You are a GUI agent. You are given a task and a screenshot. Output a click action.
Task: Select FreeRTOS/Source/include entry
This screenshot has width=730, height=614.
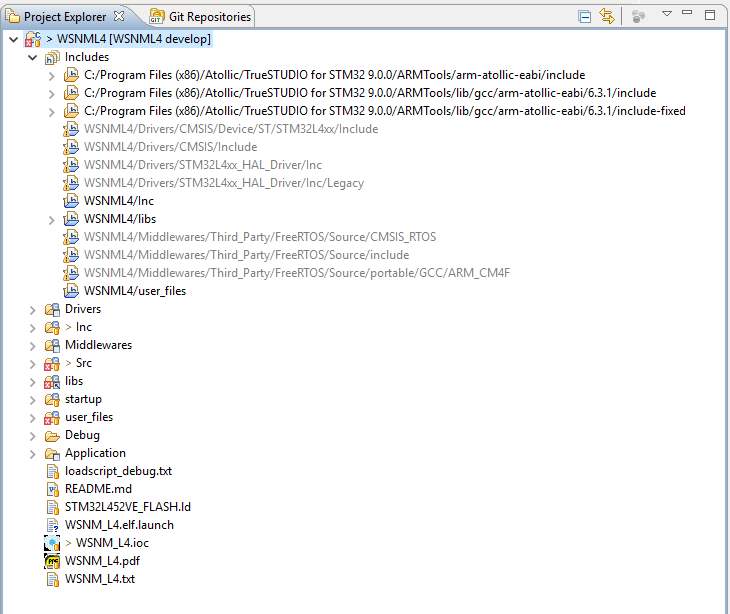click(246, 255)
